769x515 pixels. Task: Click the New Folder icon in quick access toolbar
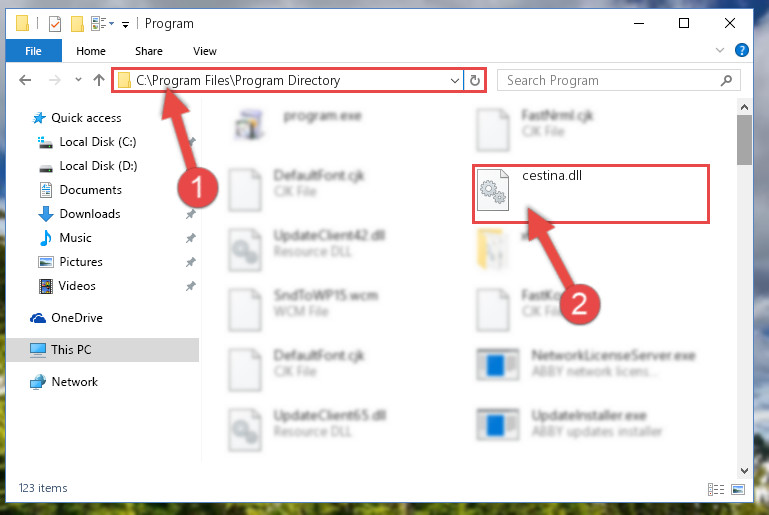(77, 24)
